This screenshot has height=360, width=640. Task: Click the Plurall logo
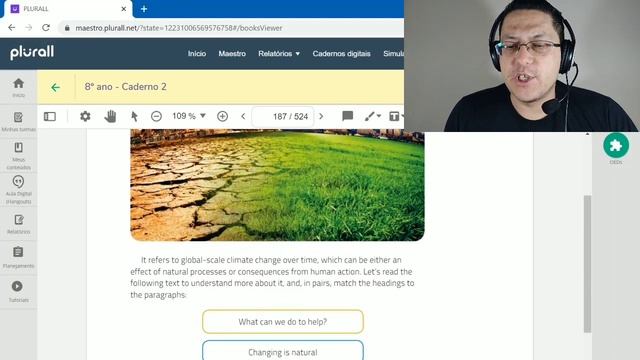[x=32, y=52]
